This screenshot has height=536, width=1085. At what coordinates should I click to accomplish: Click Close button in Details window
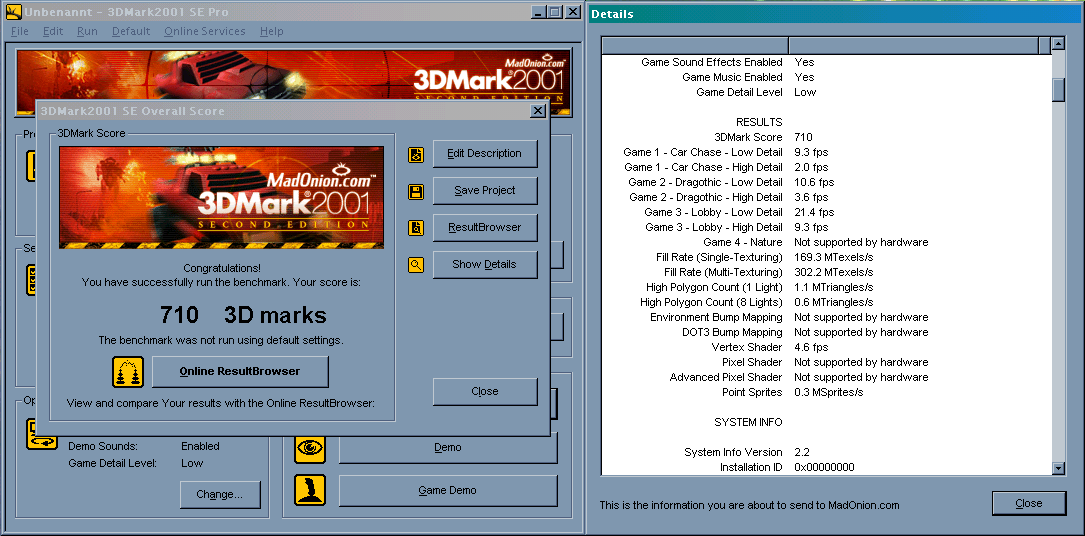[1029, 503]
